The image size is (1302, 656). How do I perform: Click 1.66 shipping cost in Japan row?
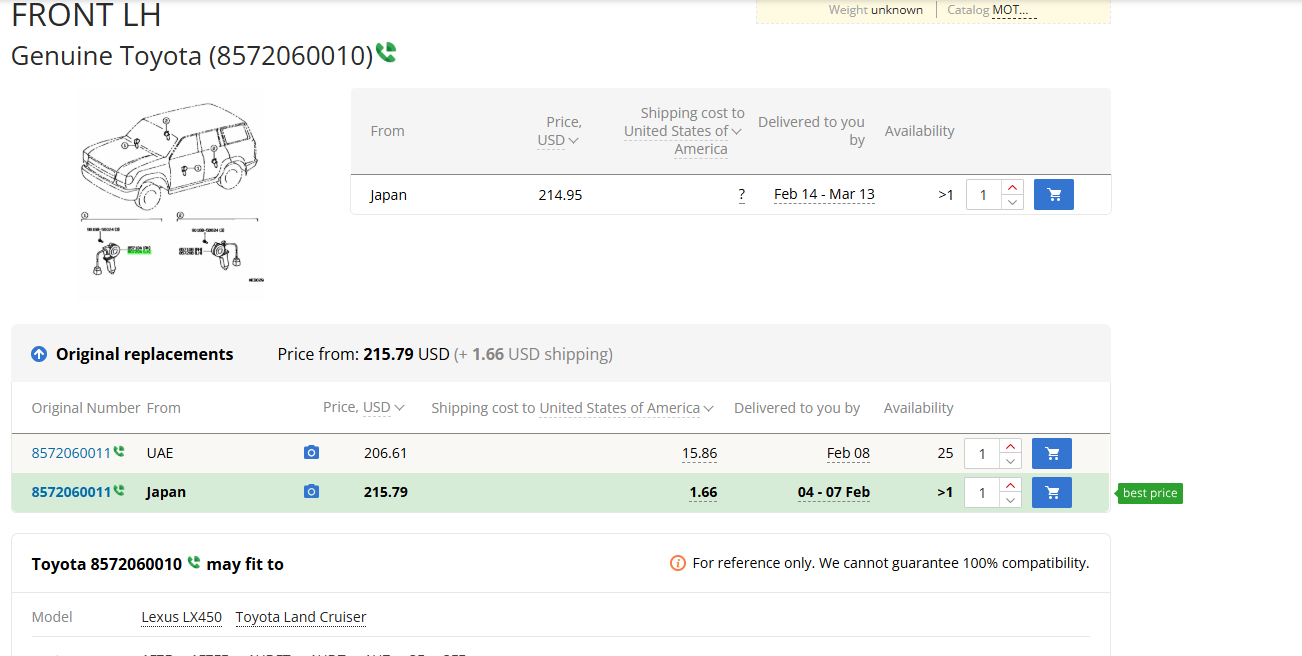click(x=703, y=492)
